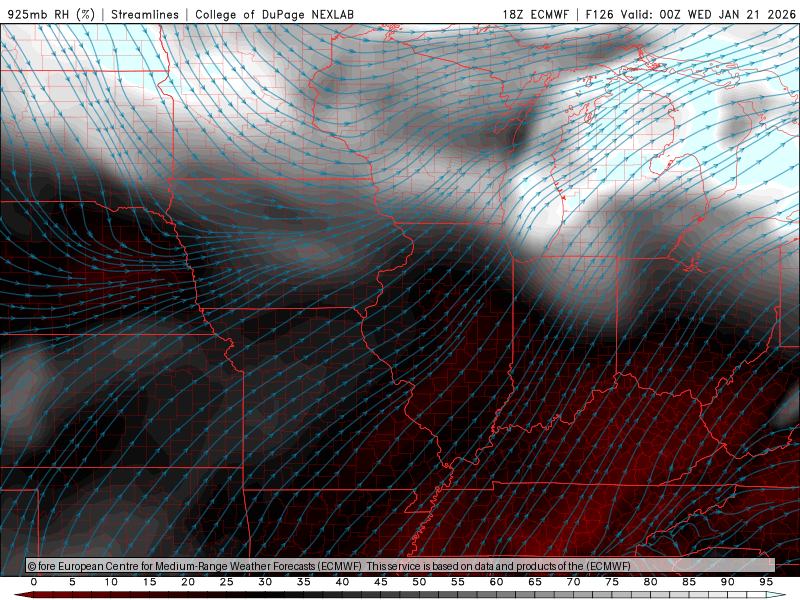The height and width of the screenshot is (600, 800).
Task: Click the '70' value on the color scale
Action: [573, 582]
